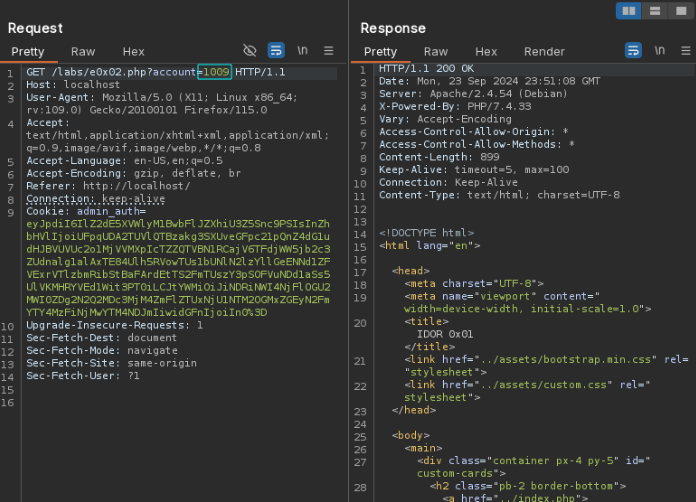Click 'IDOR 0x01' title text in response

(445, 334)
